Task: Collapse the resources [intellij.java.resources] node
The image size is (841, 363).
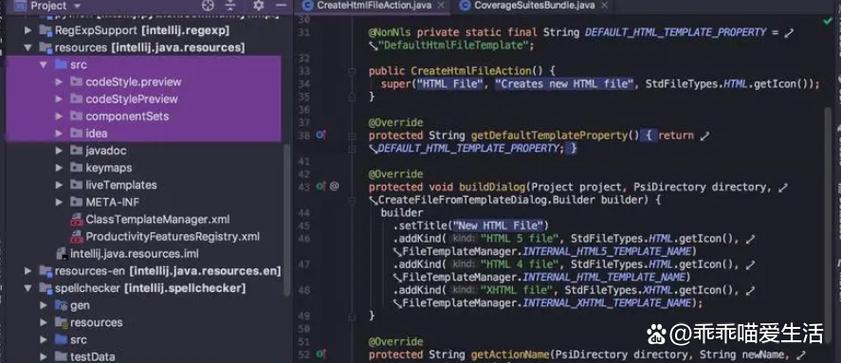Action: (28, 48)
